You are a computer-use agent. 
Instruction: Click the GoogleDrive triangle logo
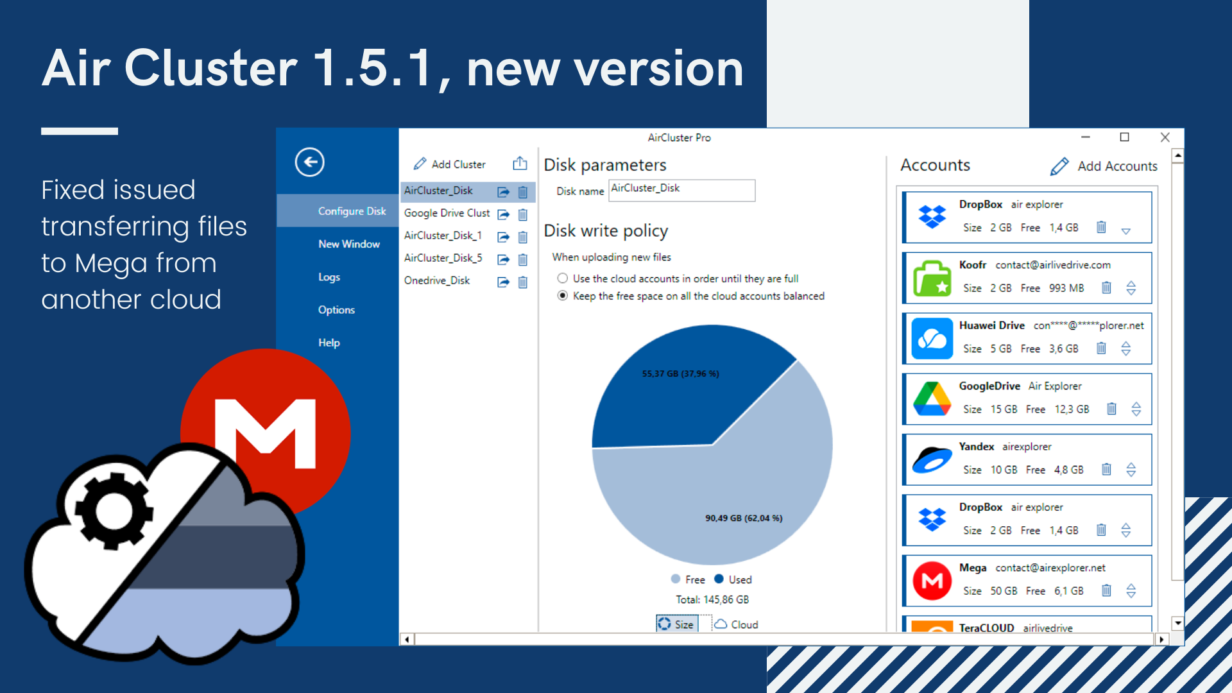(932, 399)
